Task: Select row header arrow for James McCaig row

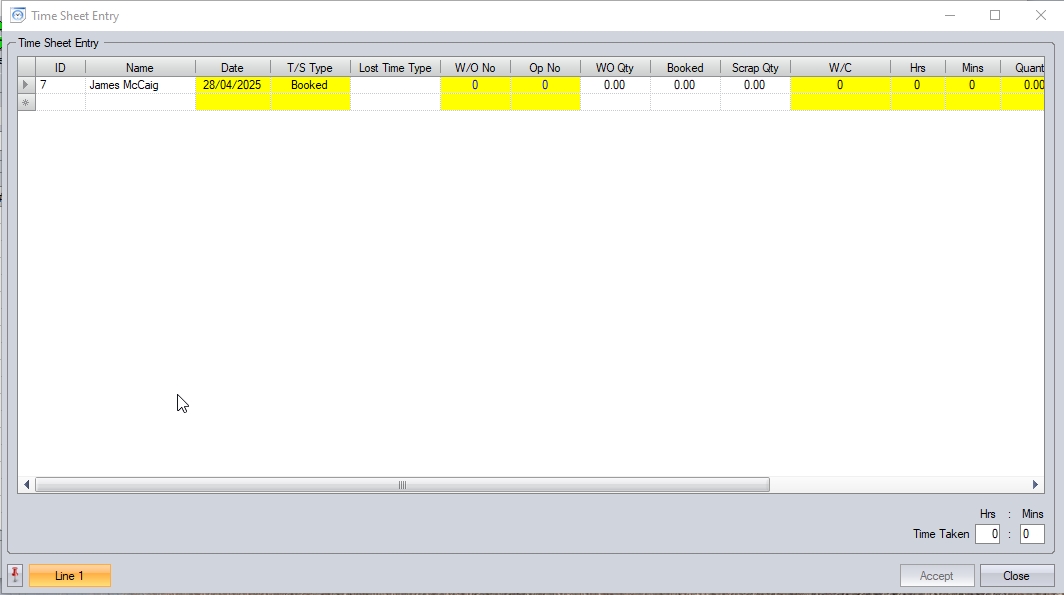Action: pos(26,85)
